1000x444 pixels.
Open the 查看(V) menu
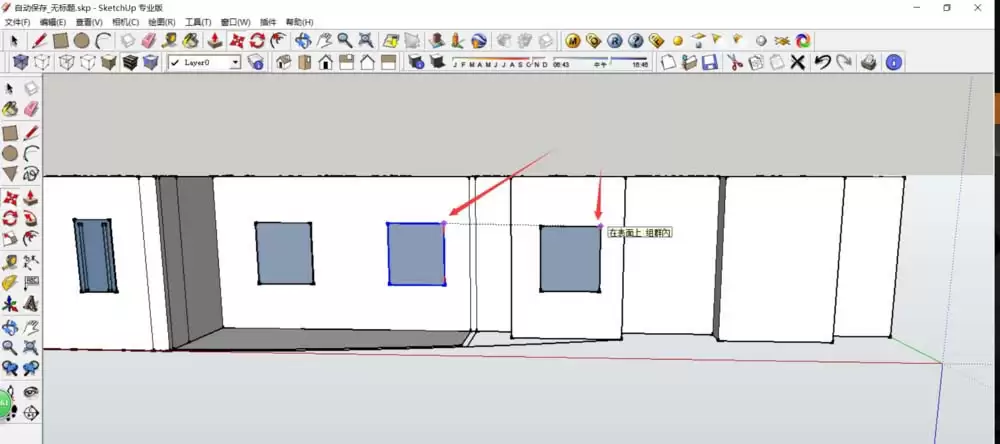coord(89,22)
